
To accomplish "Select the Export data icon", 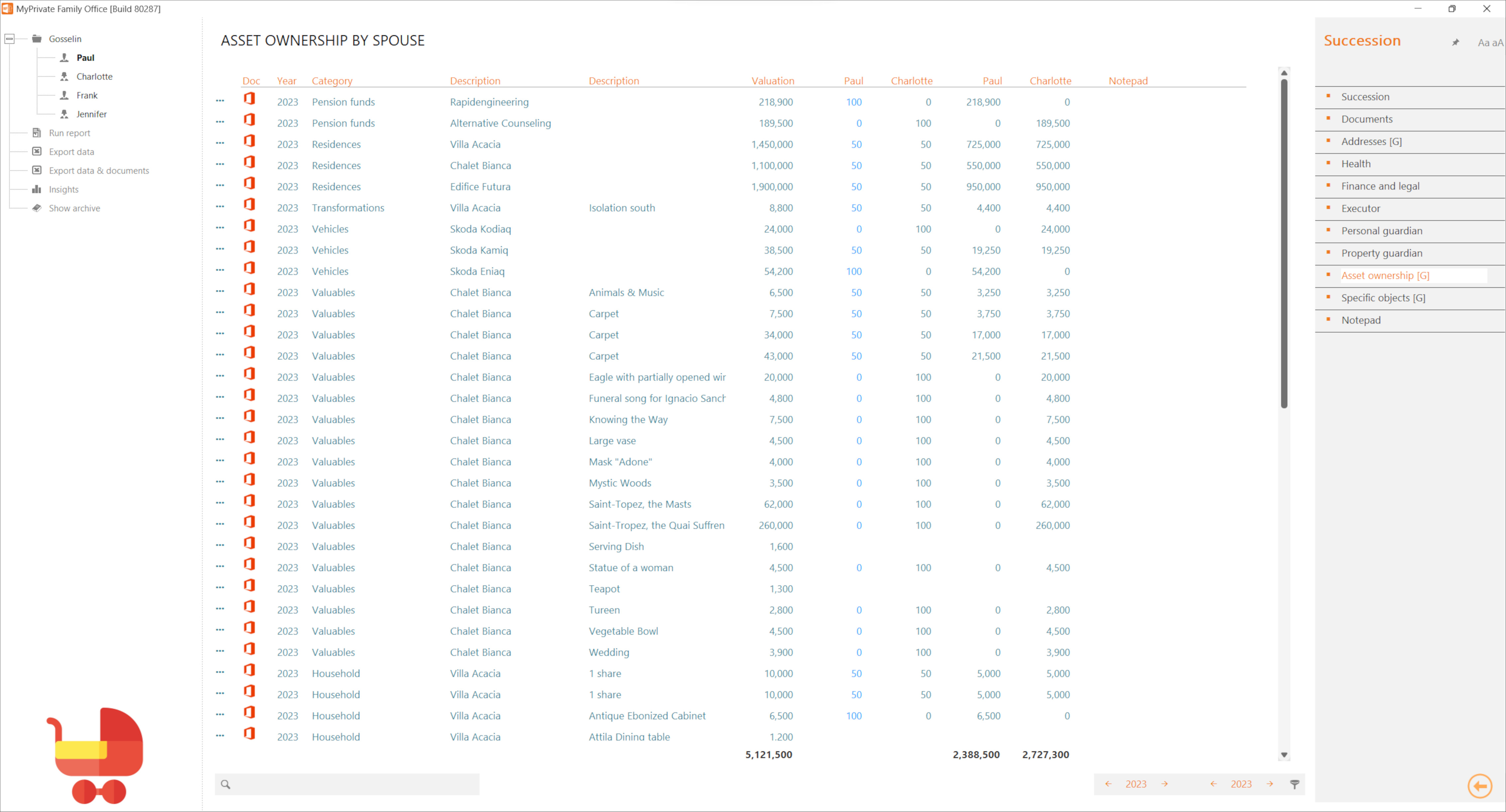I will coord(36,152).
